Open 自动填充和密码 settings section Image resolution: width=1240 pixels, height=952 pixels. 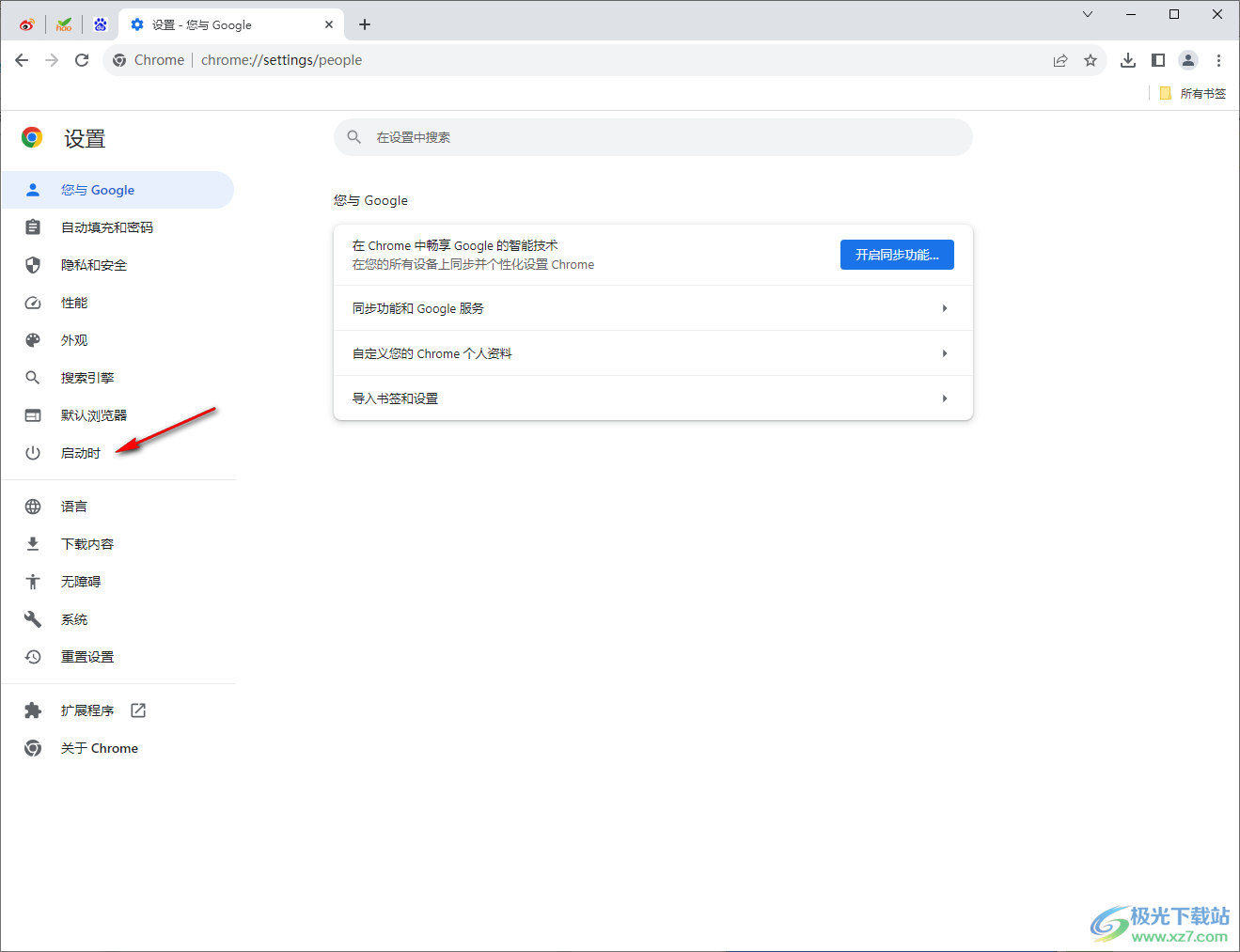coord(118,227)
